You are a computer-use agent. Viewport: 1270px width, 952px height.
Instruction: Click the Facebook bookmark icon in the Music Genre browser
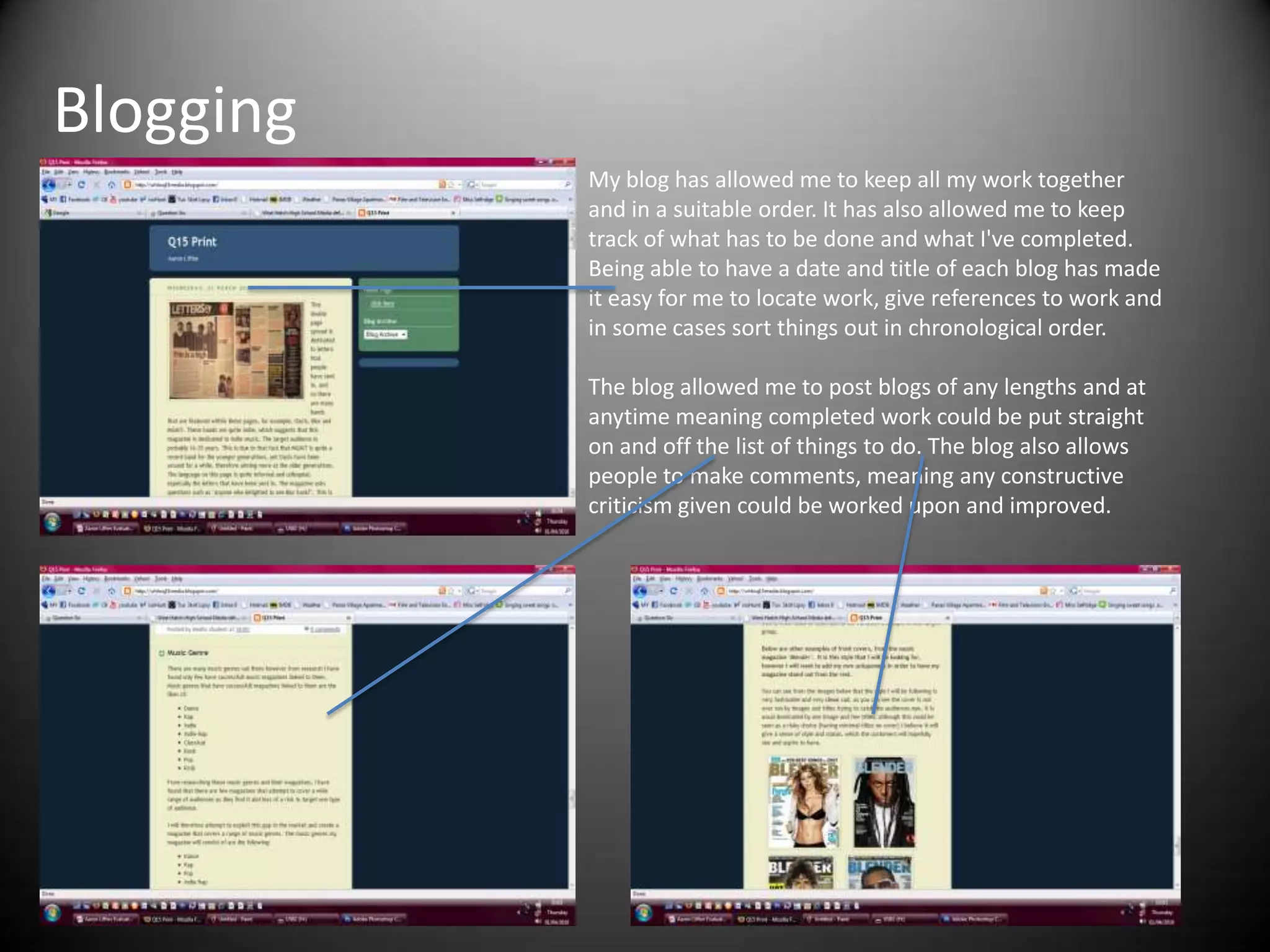(x=63, y=605)
